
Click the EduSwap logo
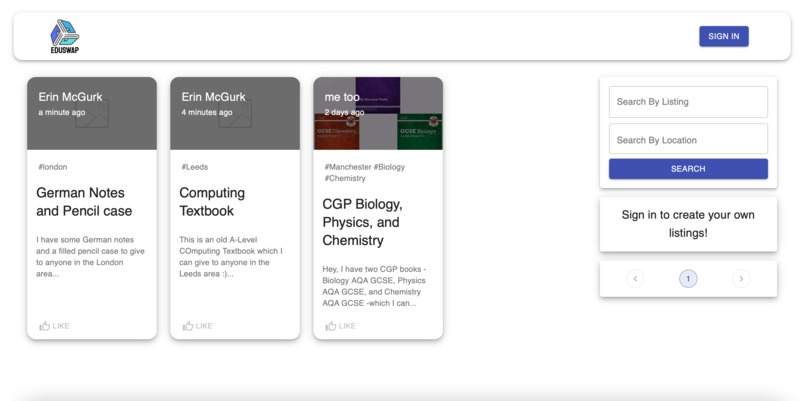tap(65, 36)
